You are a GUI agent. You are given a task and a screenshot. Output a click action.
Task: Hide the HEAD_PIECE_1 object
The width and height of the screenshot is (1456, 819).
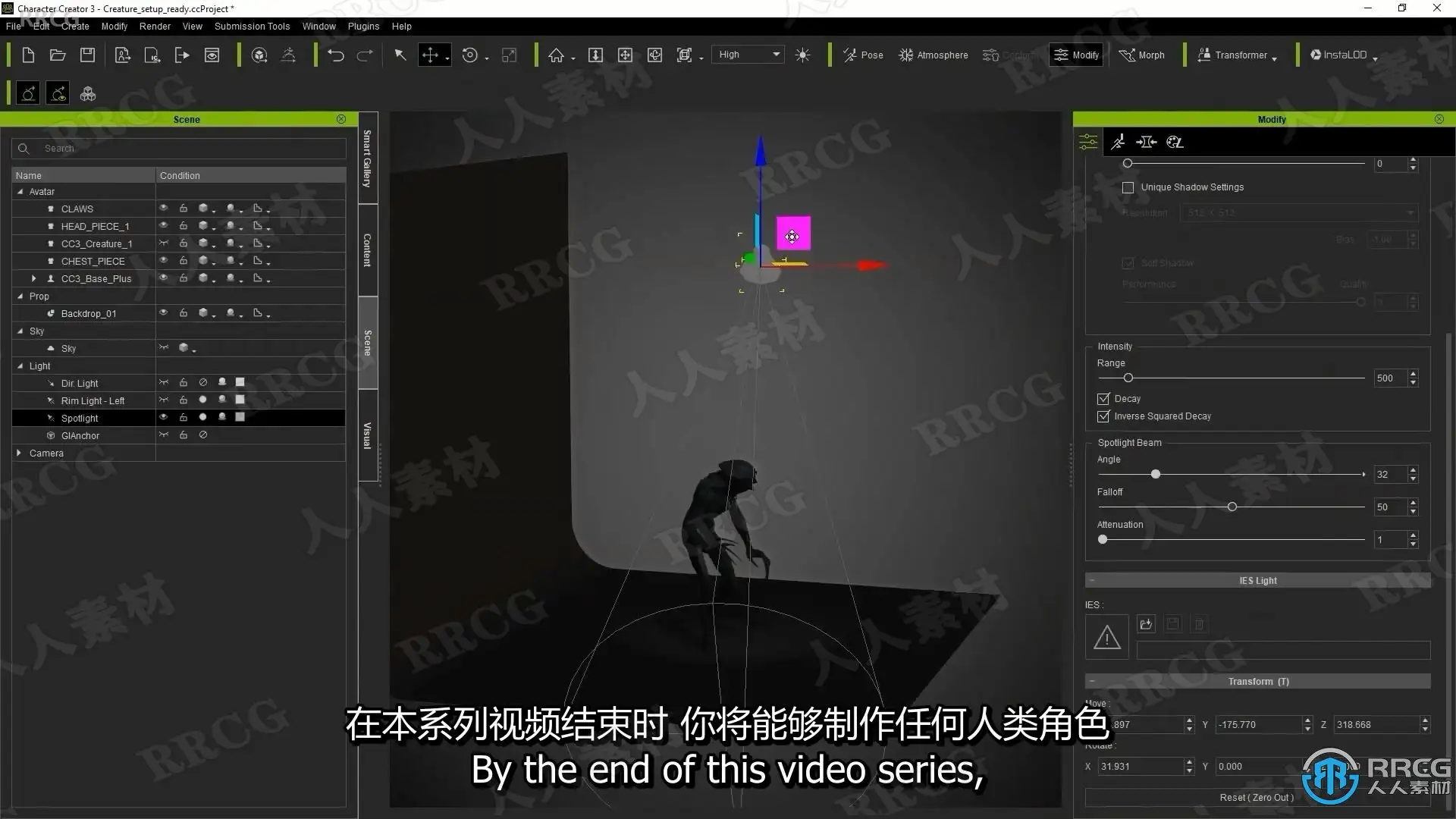coord(163,225)
